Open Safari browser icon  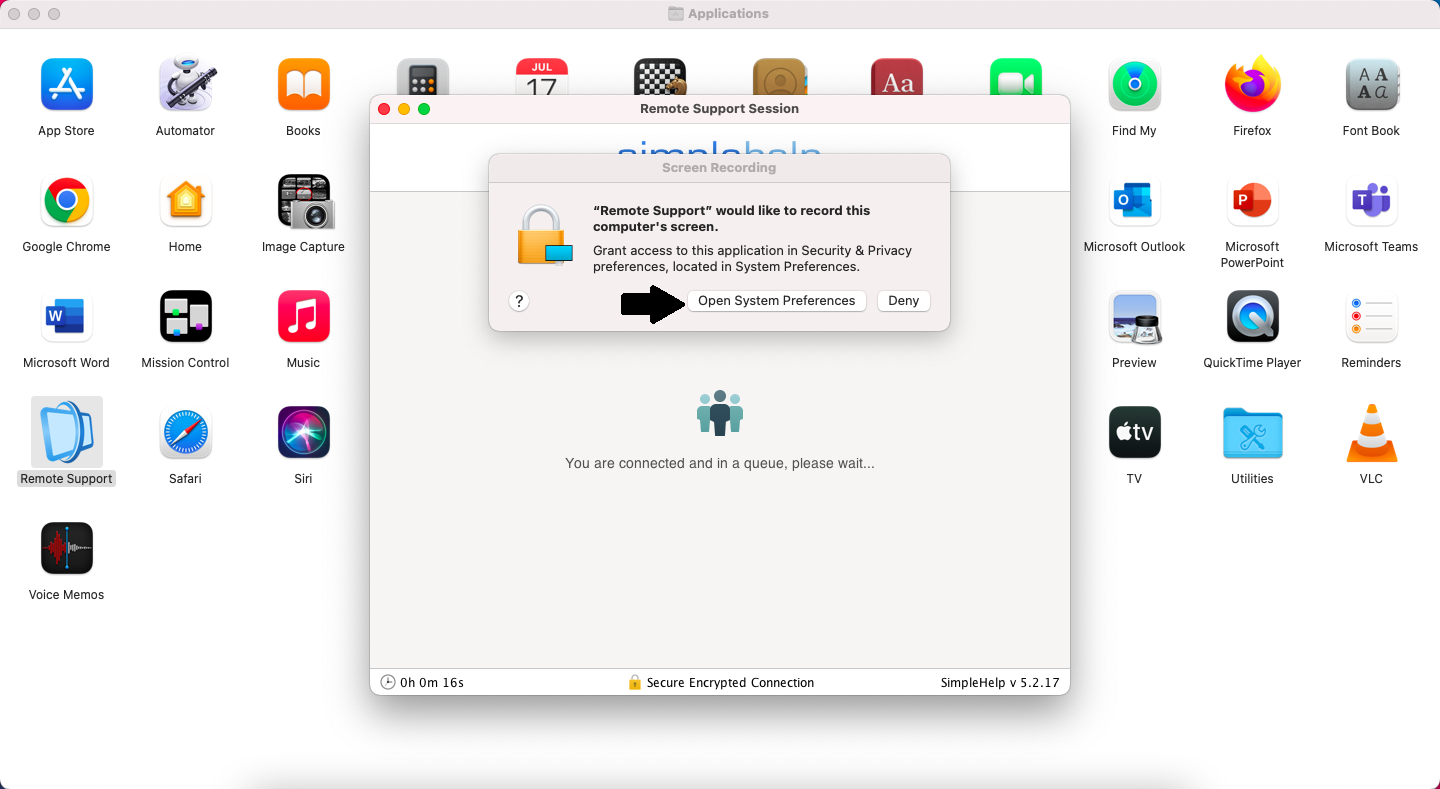point(185,433)
